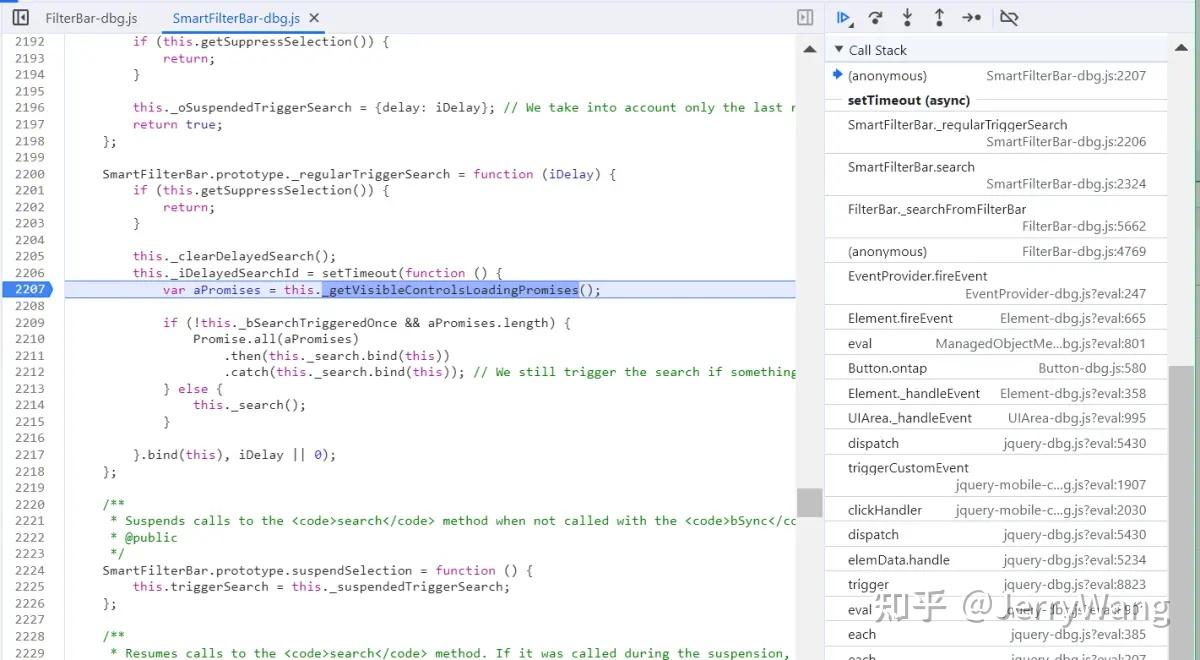1200x660 pixels.
Task: Select SmartFilterBar.search stack frame
Action: point(996,175)
